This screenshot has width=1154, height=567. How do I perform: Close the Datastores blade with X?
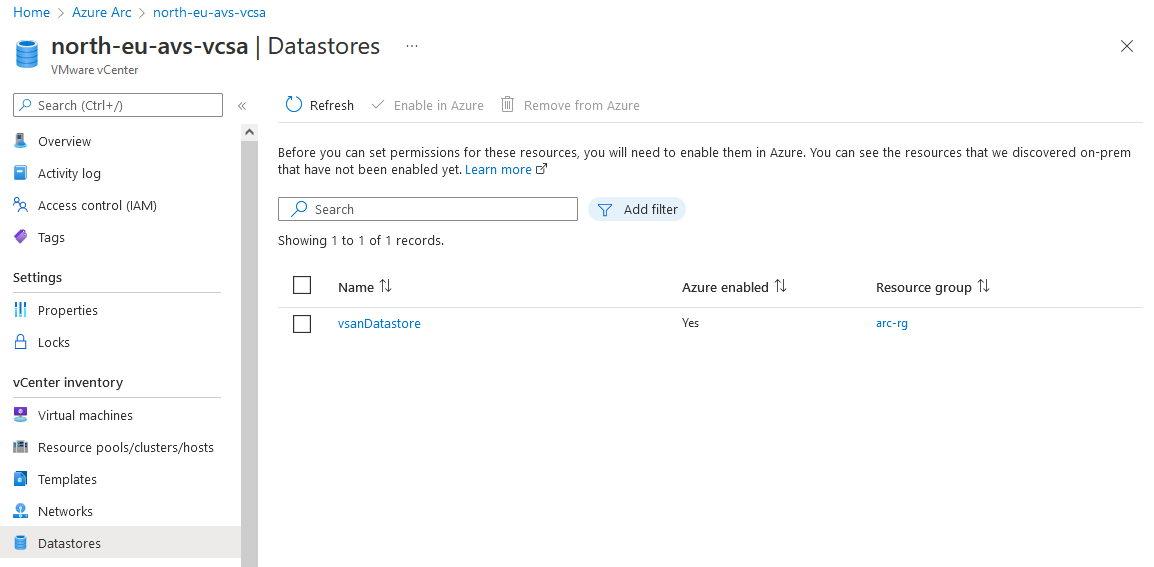(1126, 46)
